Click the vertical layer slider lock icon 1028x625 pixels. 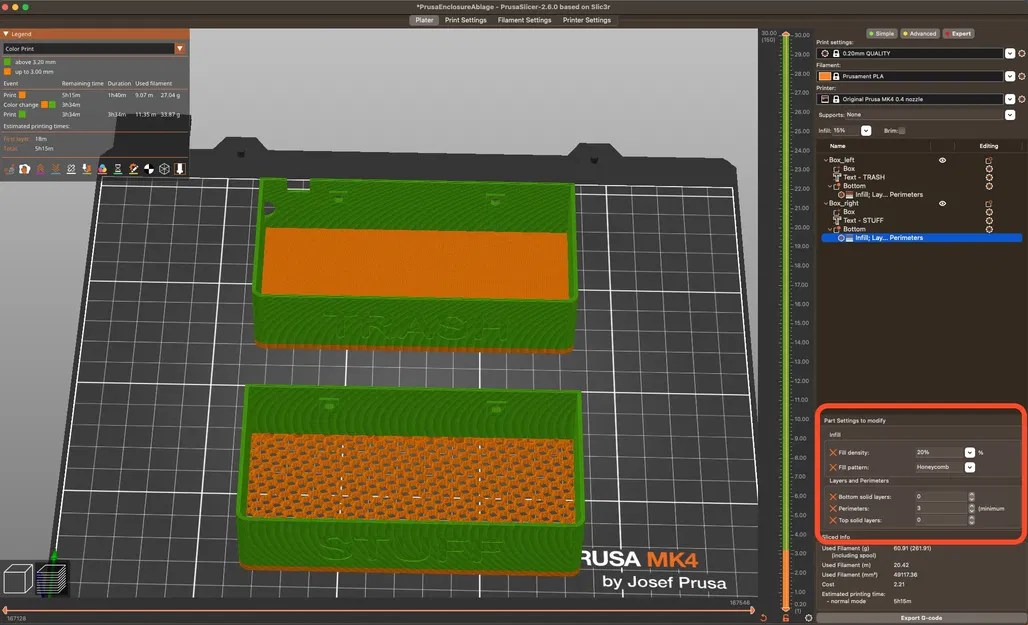[785, 618]
